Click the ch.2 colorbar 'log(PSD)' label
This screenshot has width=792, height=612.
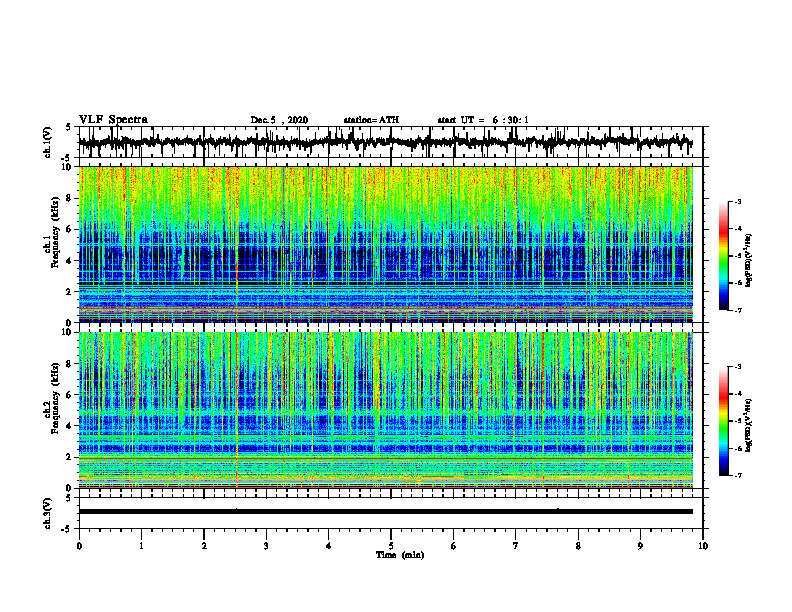coord(749,425)
